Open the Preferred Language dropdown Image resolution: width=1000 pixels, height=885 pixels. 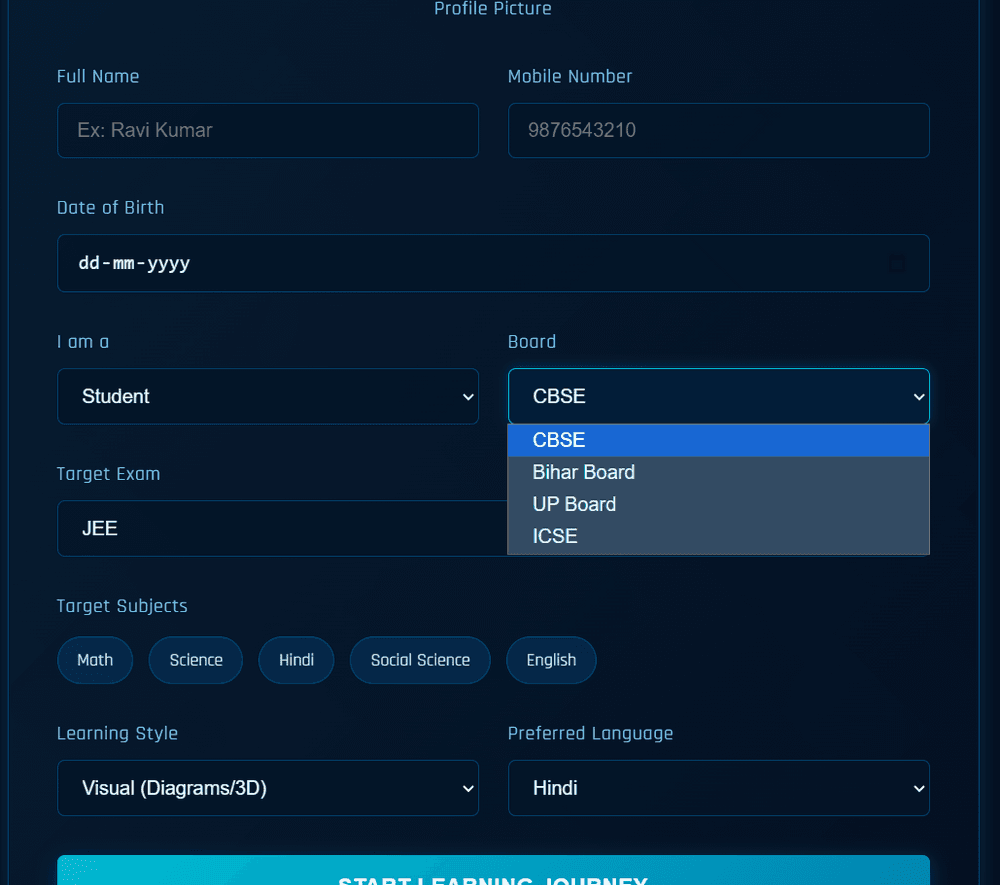tap(718, 788)
